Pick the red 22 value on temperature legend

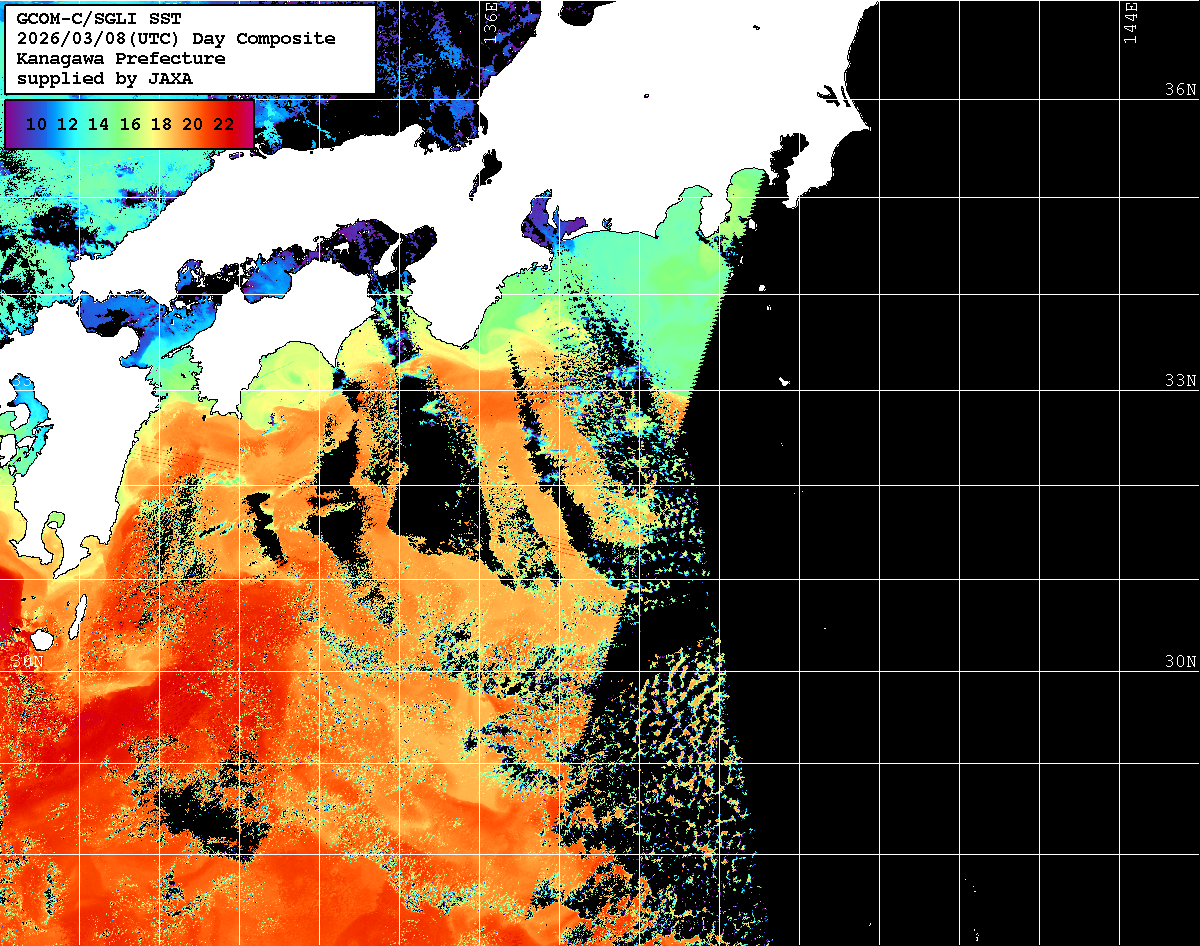pyautogui.click(x=224, y=124)
